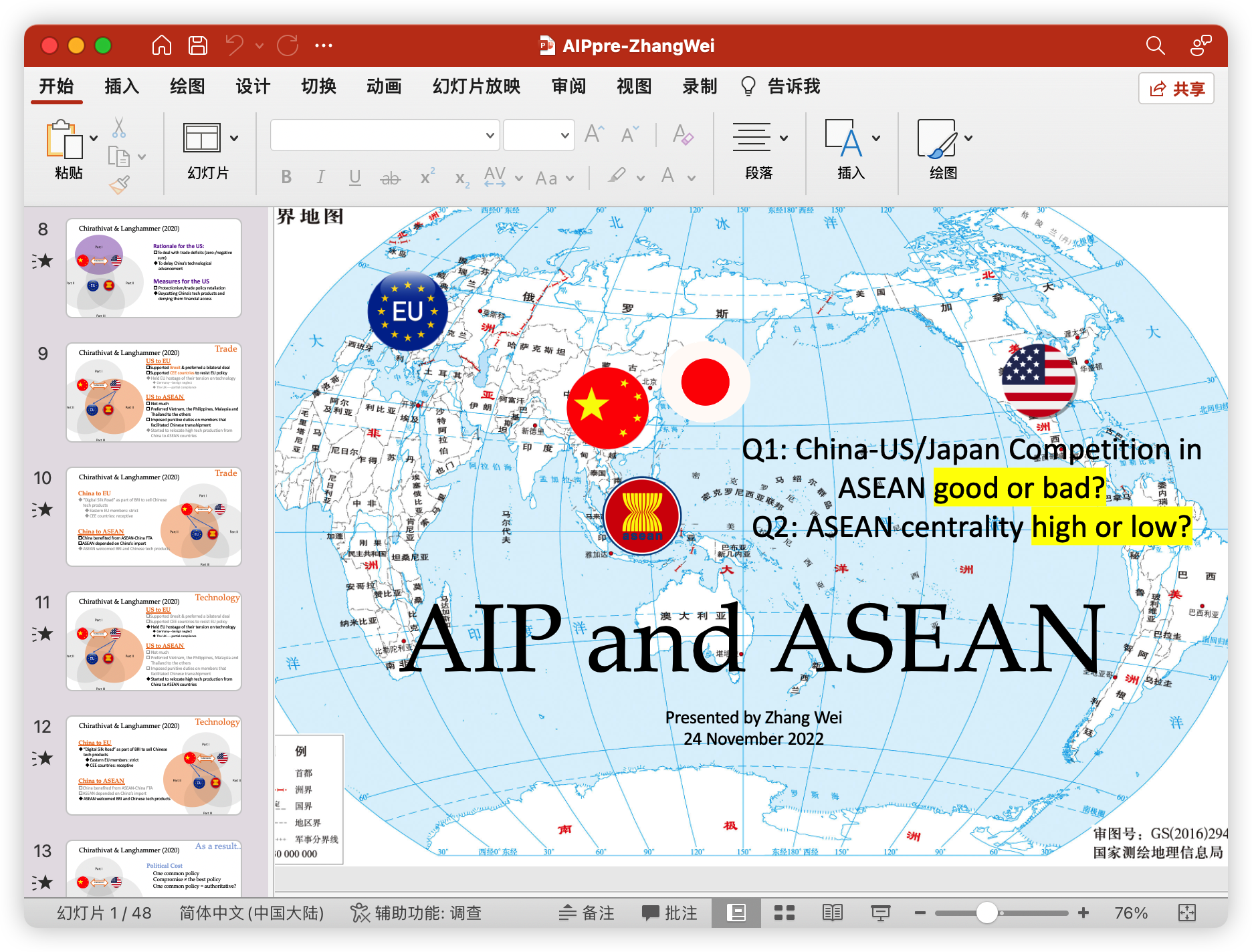Screen dimensions: 1252x952
Task: Click the Save floppy disk icon
Action: point(197,45)
